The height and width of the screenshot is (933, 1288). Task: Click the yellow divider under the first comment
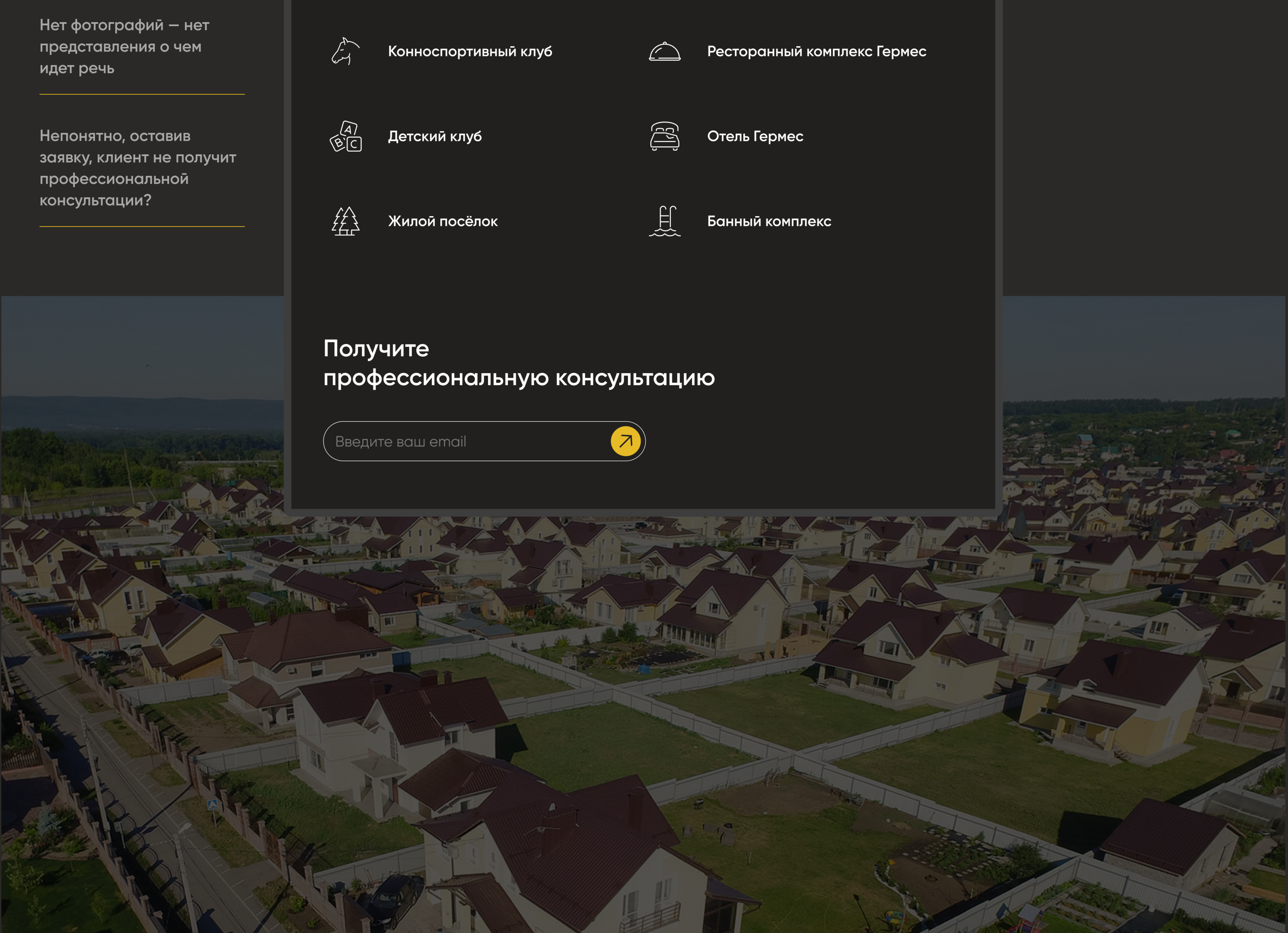click(142, 94)
